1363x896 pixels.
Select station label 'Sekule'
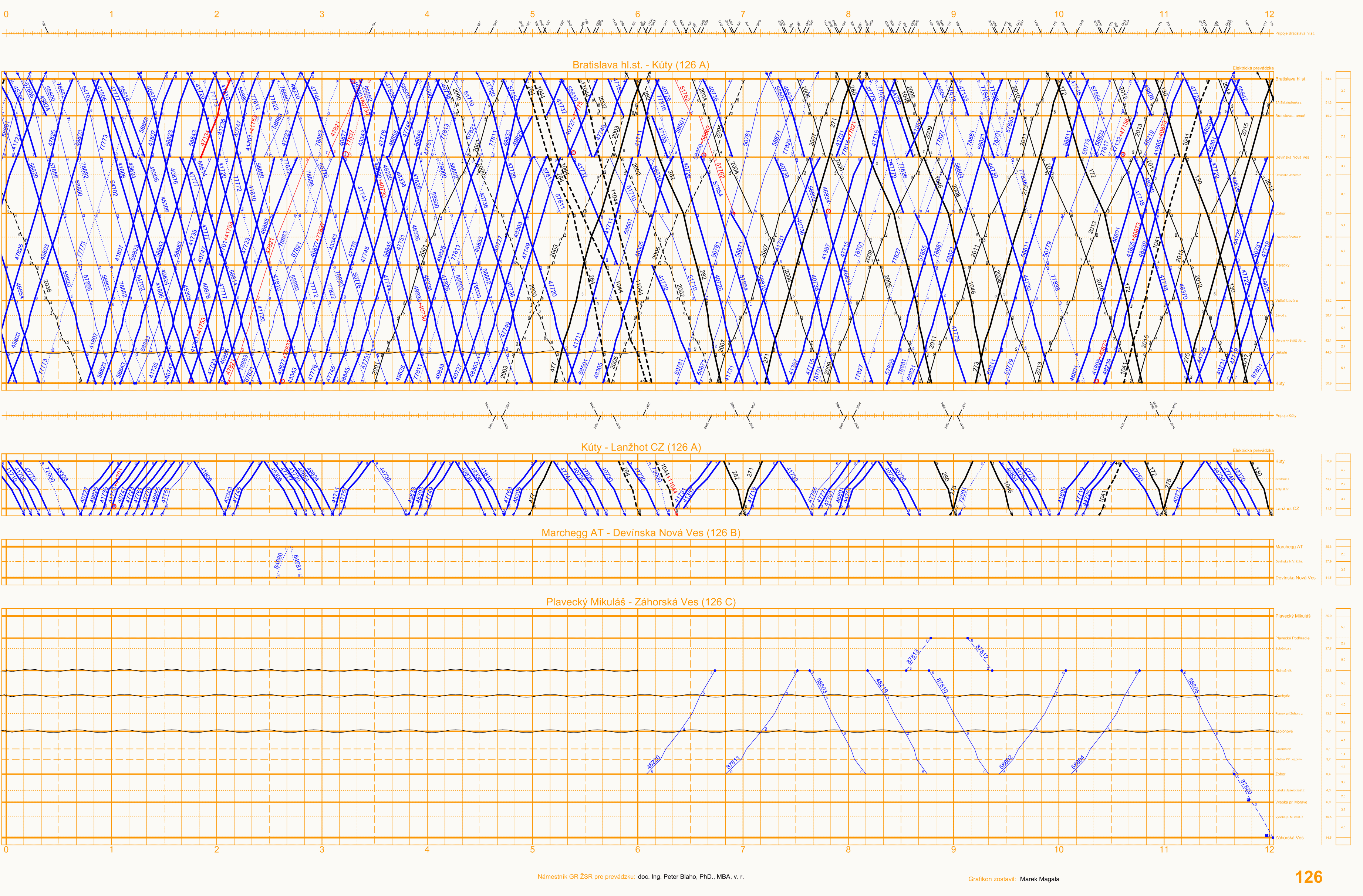1281,353
